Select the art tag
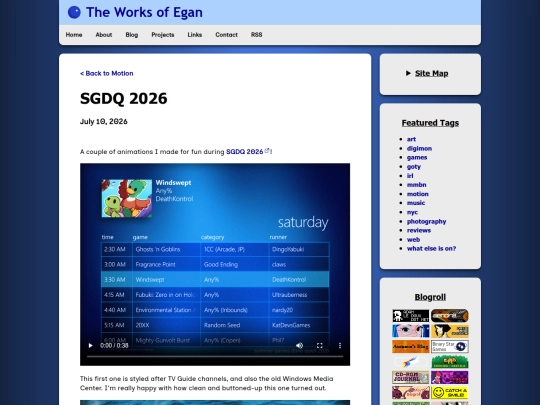Image resolution: width=540 pixels, height=405 pixels. [x=411, y=139]
